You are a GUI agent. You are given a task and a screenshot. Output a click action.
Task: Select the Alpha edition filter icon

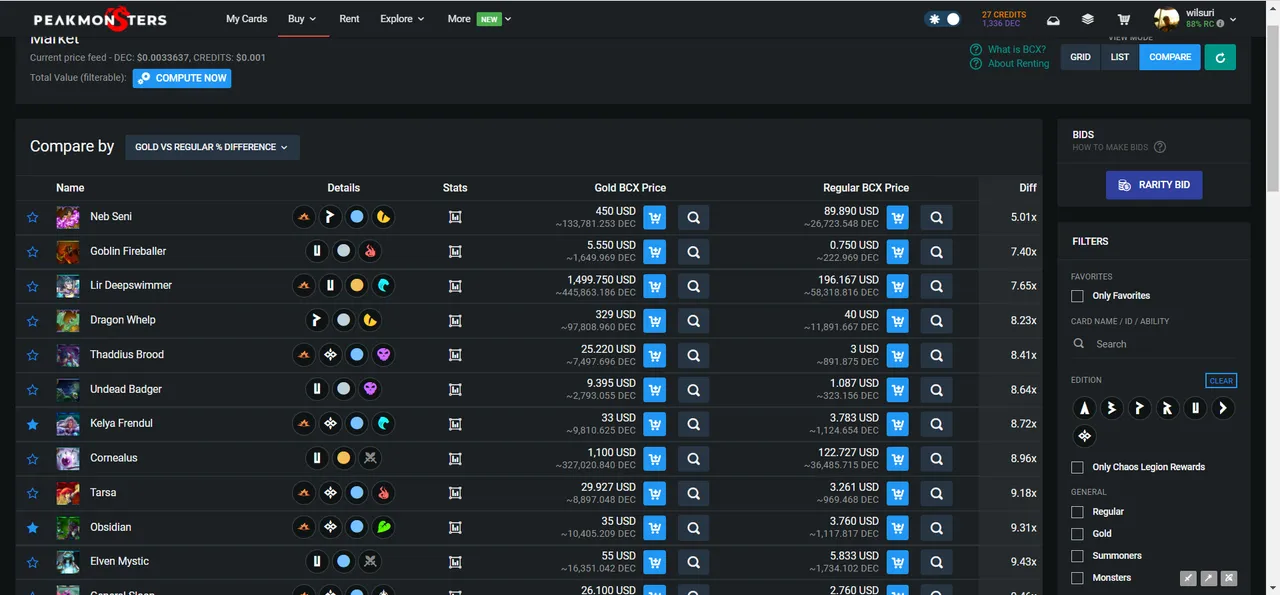(x=1084, y=408)
